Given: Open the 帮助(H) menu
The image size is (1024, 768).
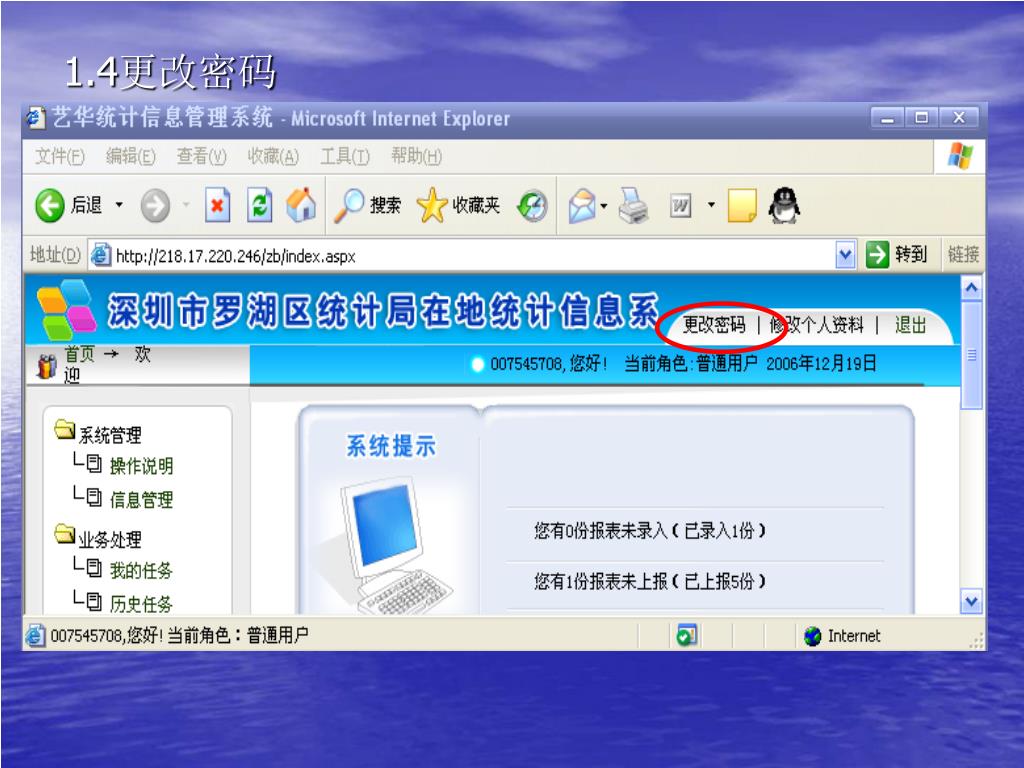Looking at the screenshot, I should [416, 157].
